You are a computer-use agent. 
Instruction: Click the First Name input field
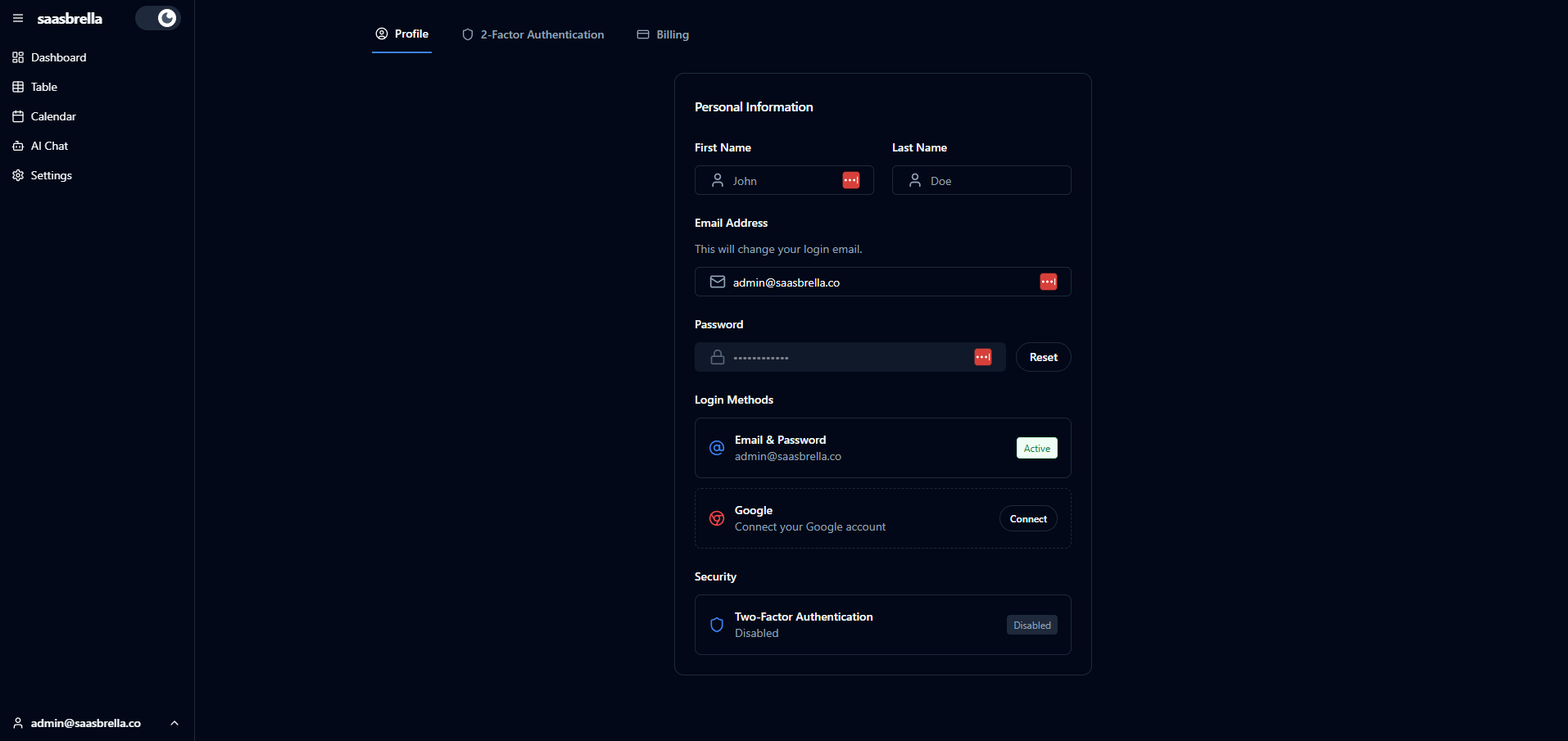coord(782,181)
